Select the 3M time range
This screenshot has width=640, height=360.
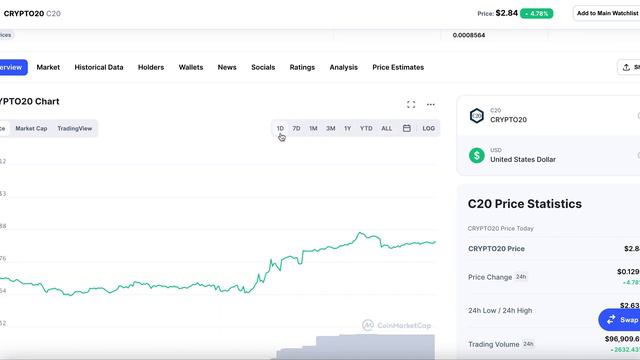[x=331, y=128]
